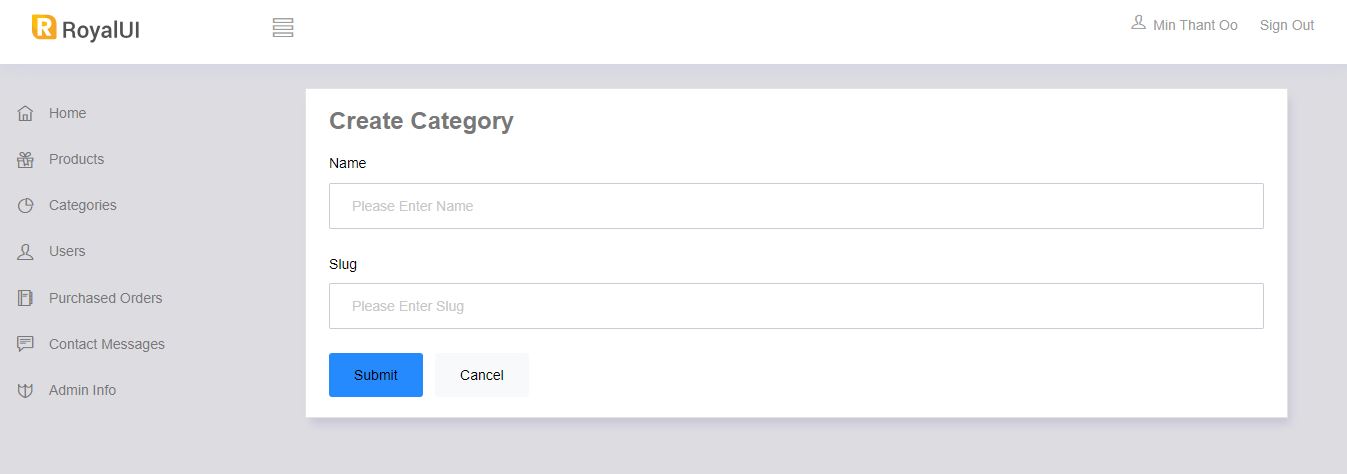Toggle the sidebar hamburger menu icon
Screen dimensions: 1347x474
(283, 28)
